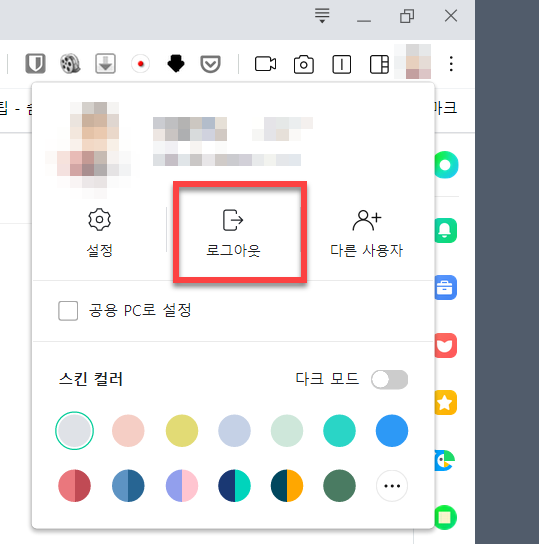Click 로그아웃 logout button
Image resolution: width=539 pixels, height=544 pixels.
(233, 232)
